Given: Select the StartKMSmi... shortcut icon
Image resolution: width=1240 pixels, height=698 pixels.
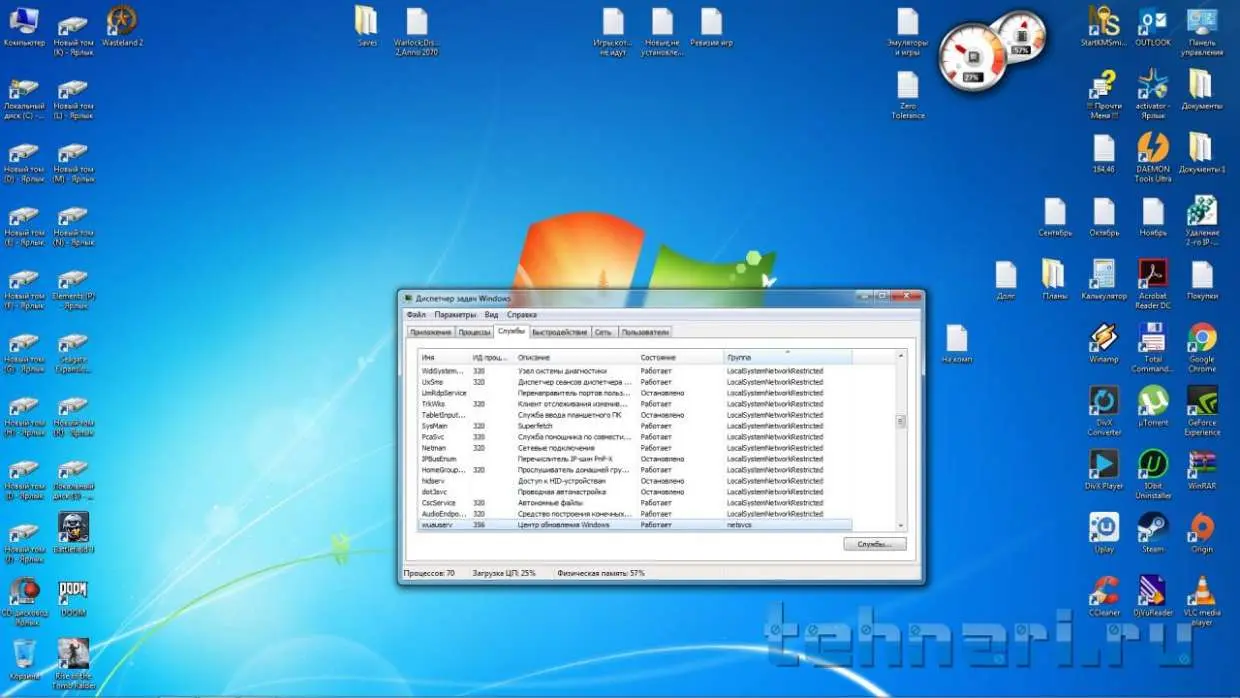Looking at the screenshot, I should coord(1104,26).
